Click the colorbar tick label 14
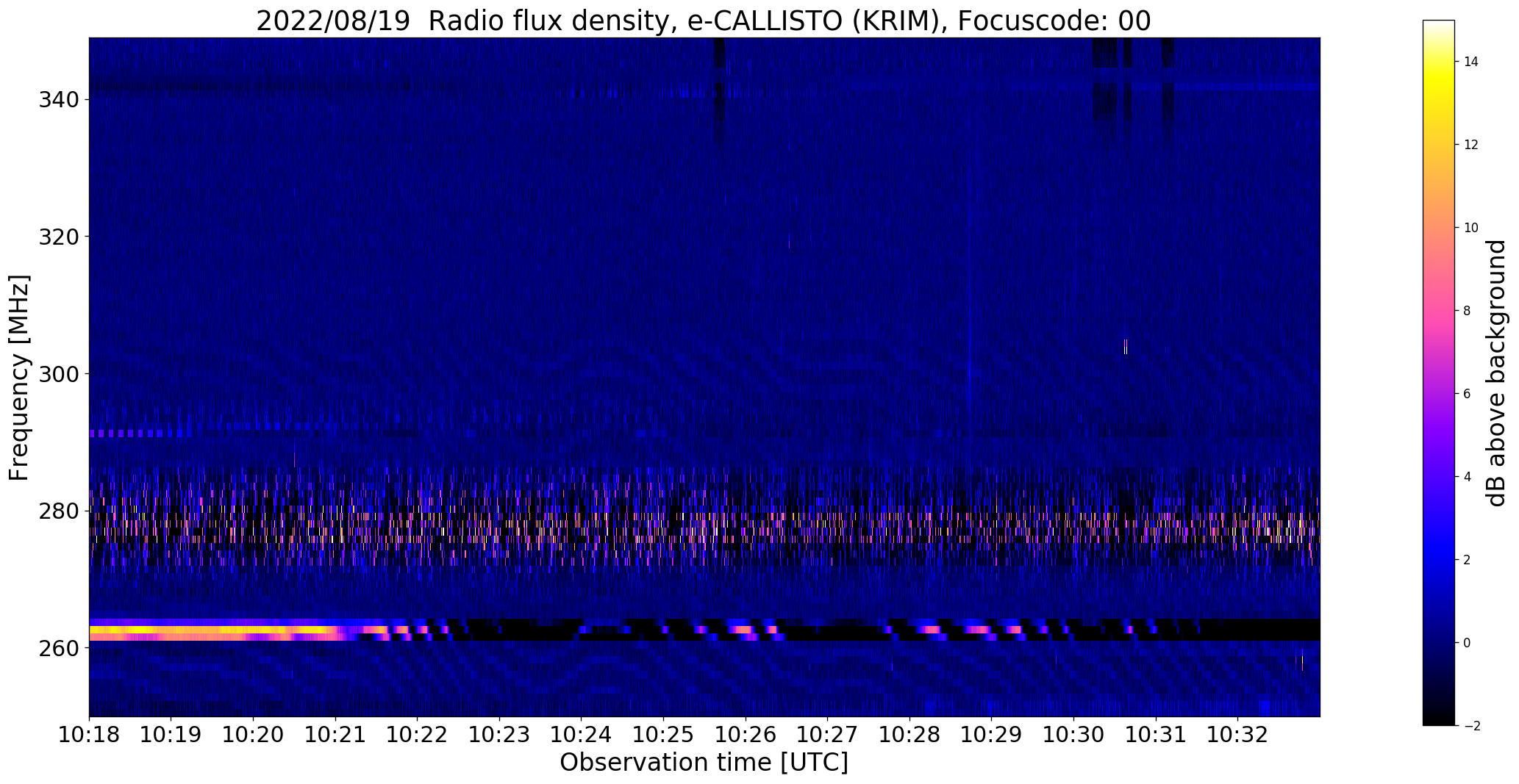The image size is (1519, 784). click(1471, 62)
